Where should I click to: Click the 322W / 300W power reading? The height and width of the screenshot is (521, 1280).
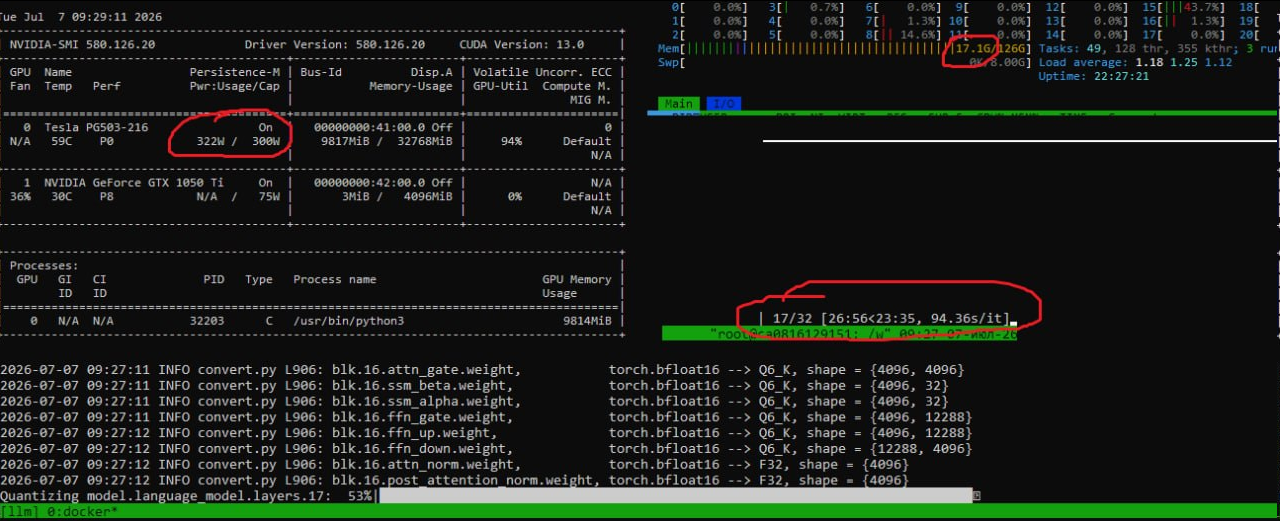238,142
